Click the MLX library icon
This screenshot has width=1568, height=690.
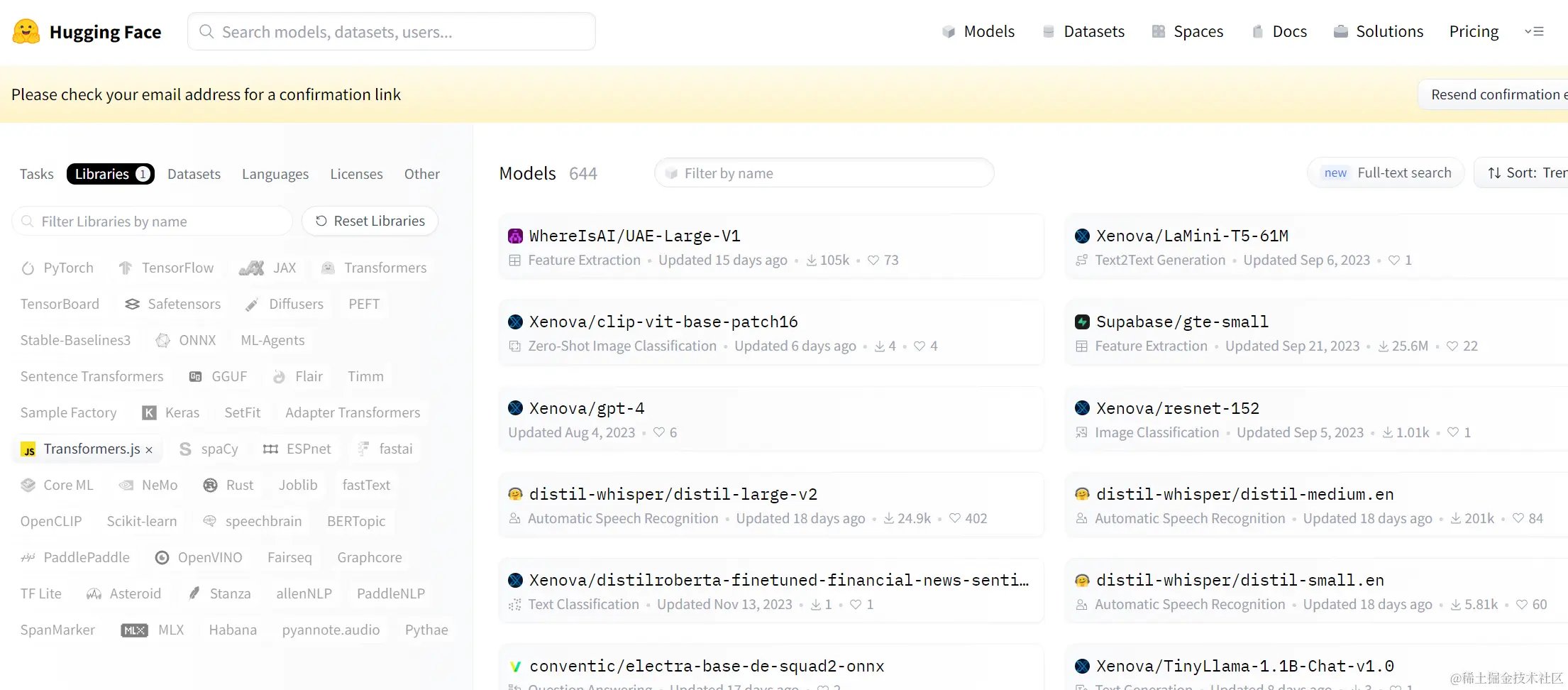tap(134, 630)
